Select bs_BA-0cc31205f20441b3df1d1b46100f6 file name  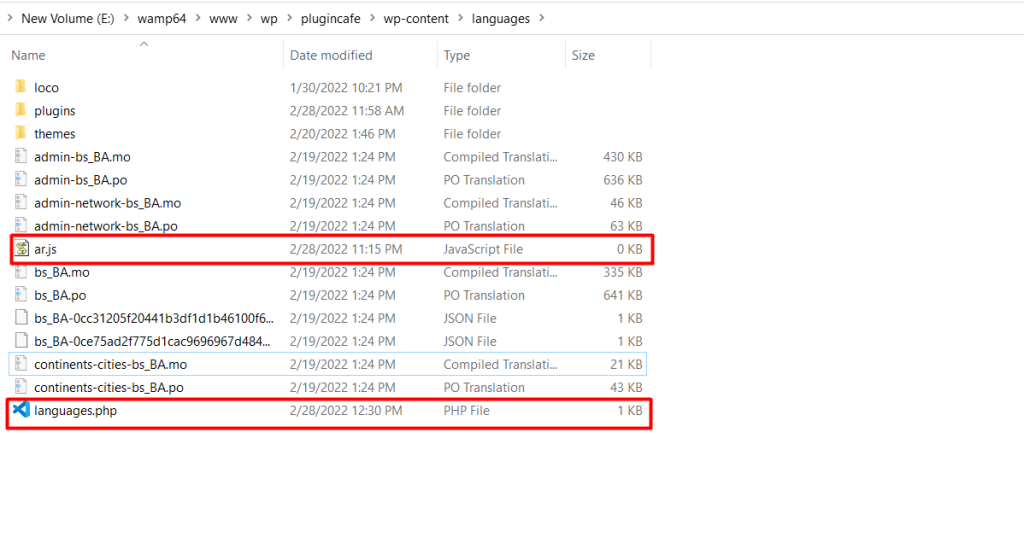pos(154,319)
